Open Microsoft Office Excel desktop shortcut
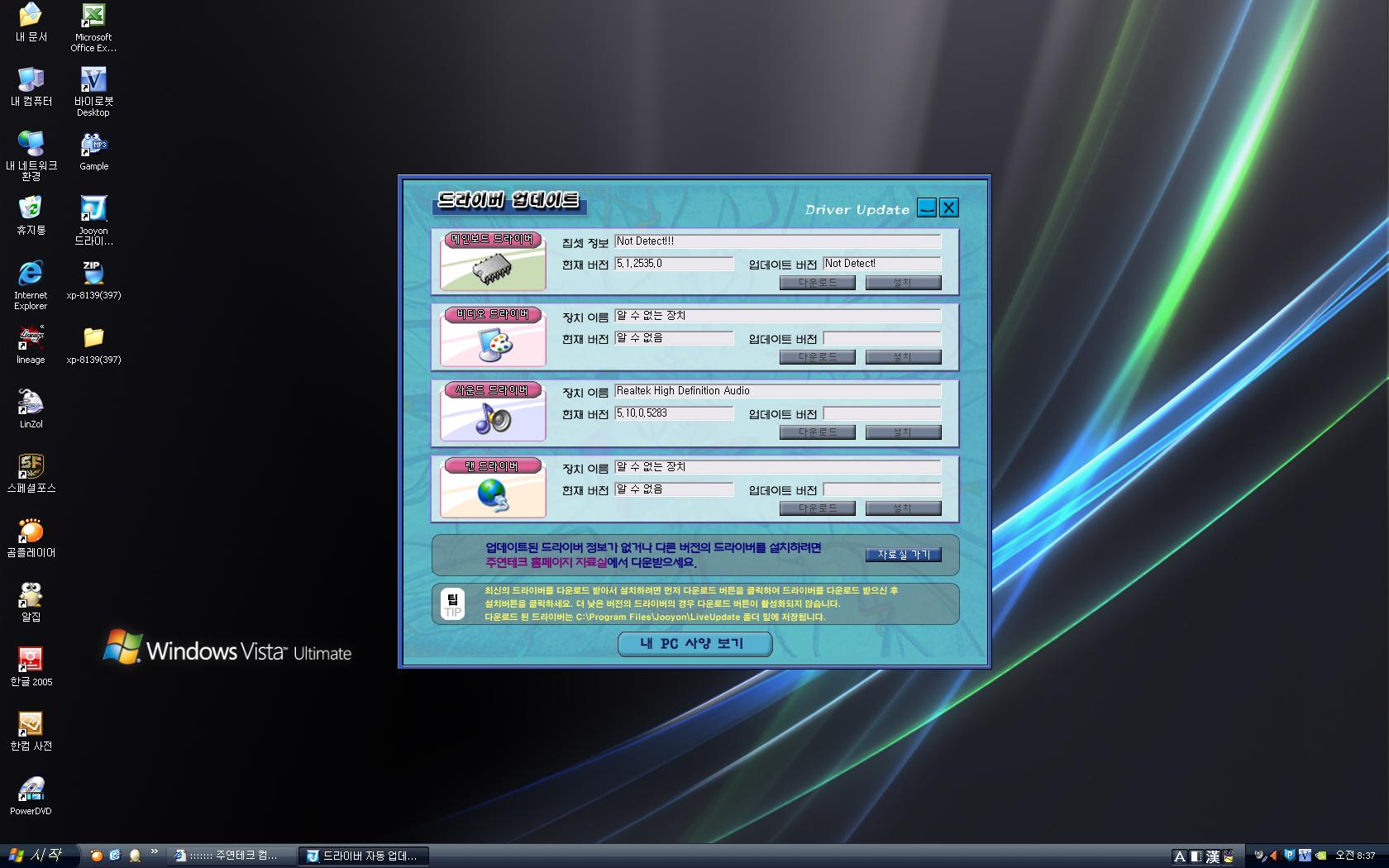The image size is (1389, 868). click(93, 28)
